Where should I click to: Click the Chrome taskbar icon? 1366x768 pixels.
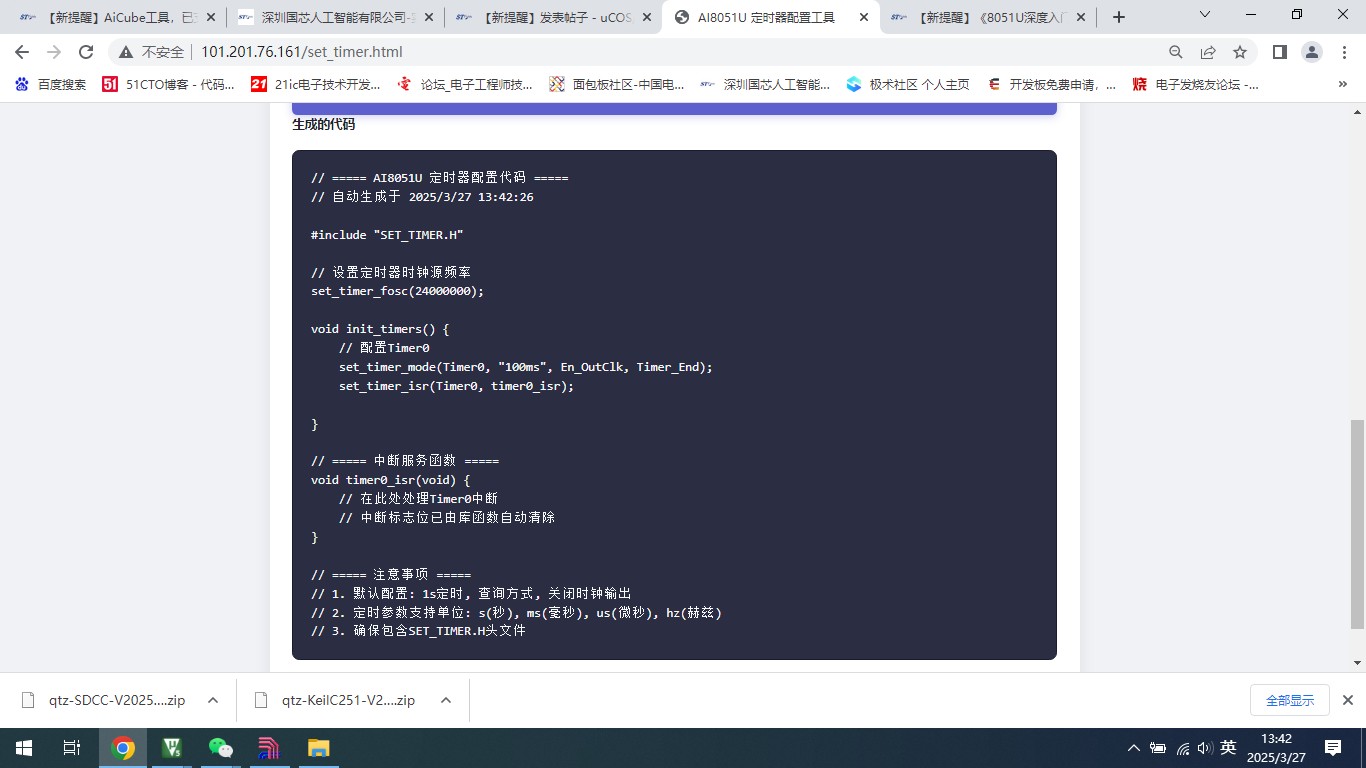[123, 748]
